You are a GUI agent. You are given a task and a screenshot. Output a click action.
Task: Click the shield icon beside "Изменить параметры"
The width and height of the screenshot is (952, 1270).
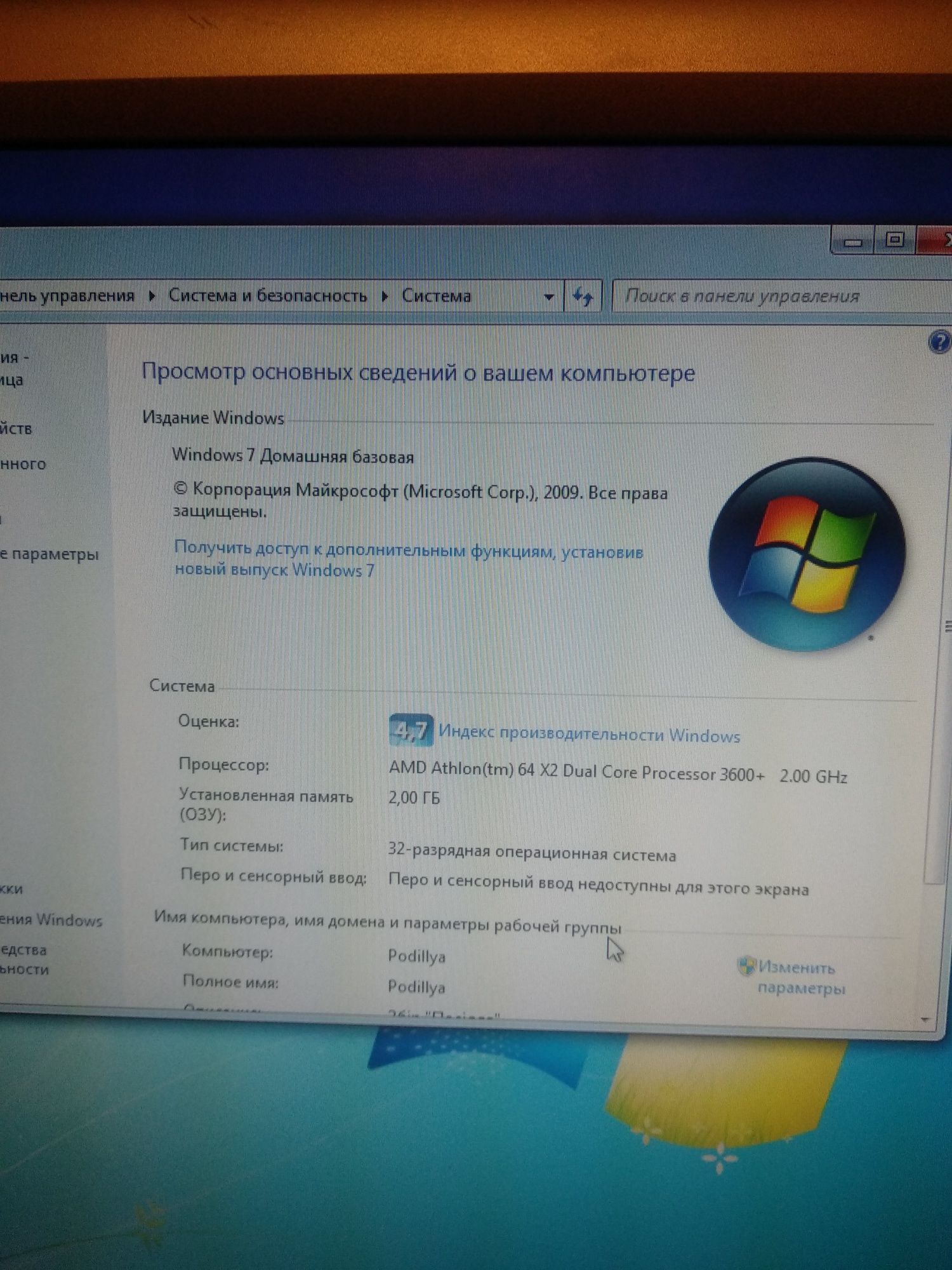pyautogui.click(x=747, y=966)
